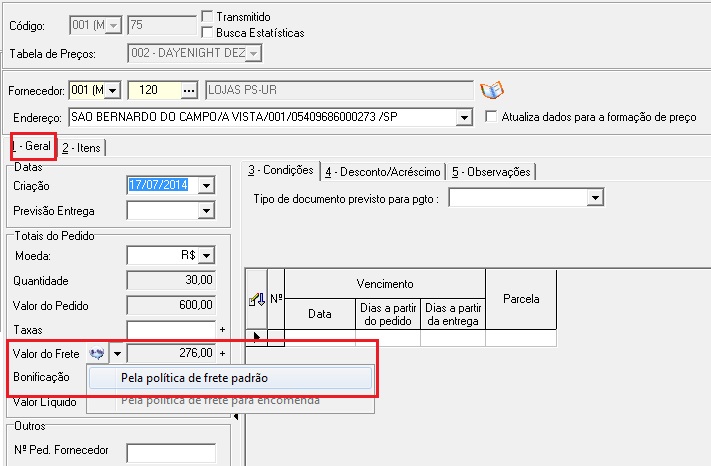Open the 5 - Observações tab

tap(491, 172)
